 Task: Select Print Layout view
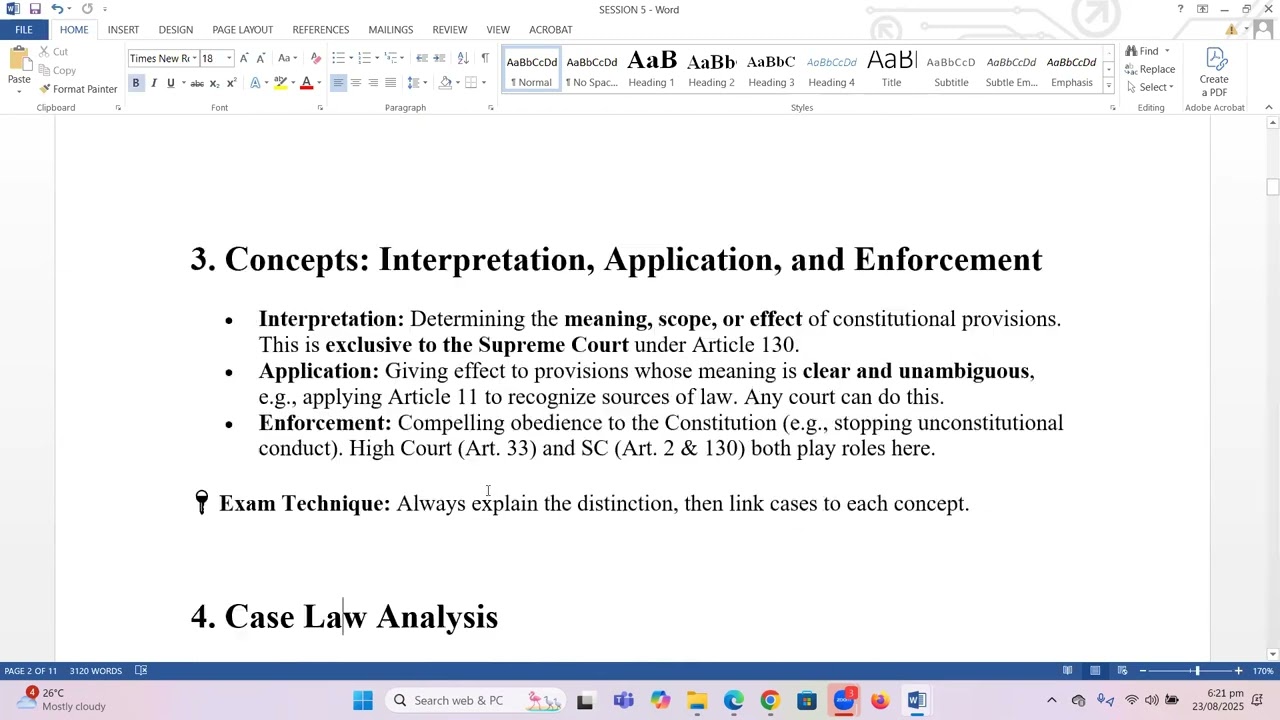1095,671
